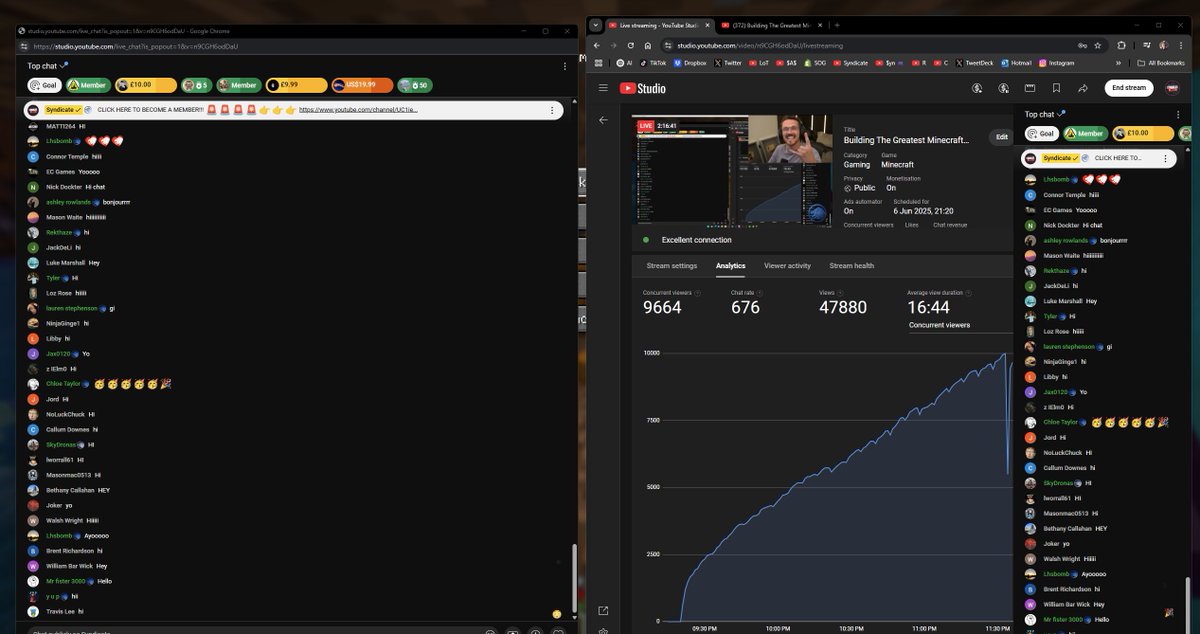Click the 9664 concurrent viewers value
This screenshot has width=1200, height=634.
click(x=662, y=308)
